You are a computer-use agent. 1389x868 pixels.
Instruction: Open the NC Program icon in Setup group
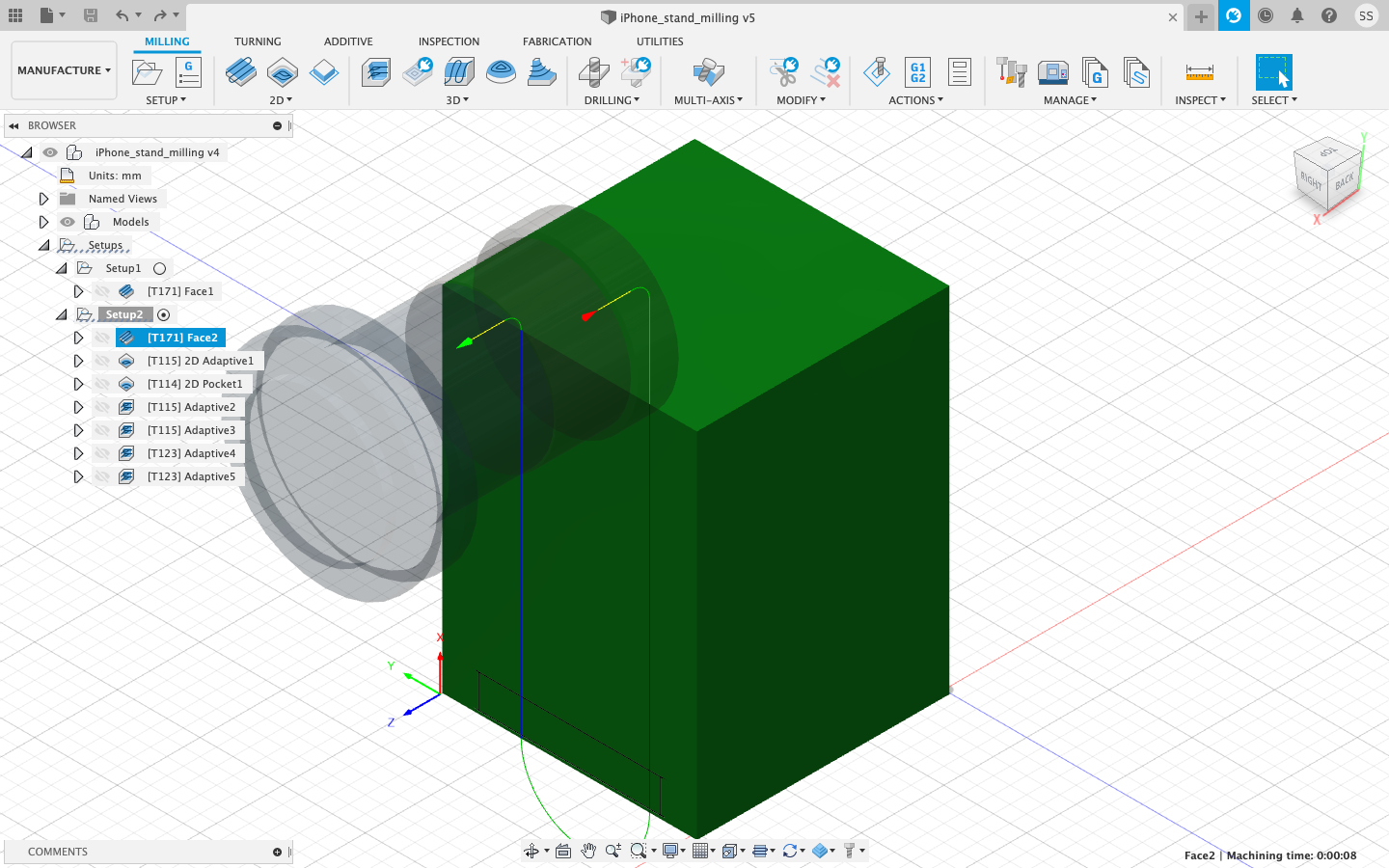[x=188, y=72]
